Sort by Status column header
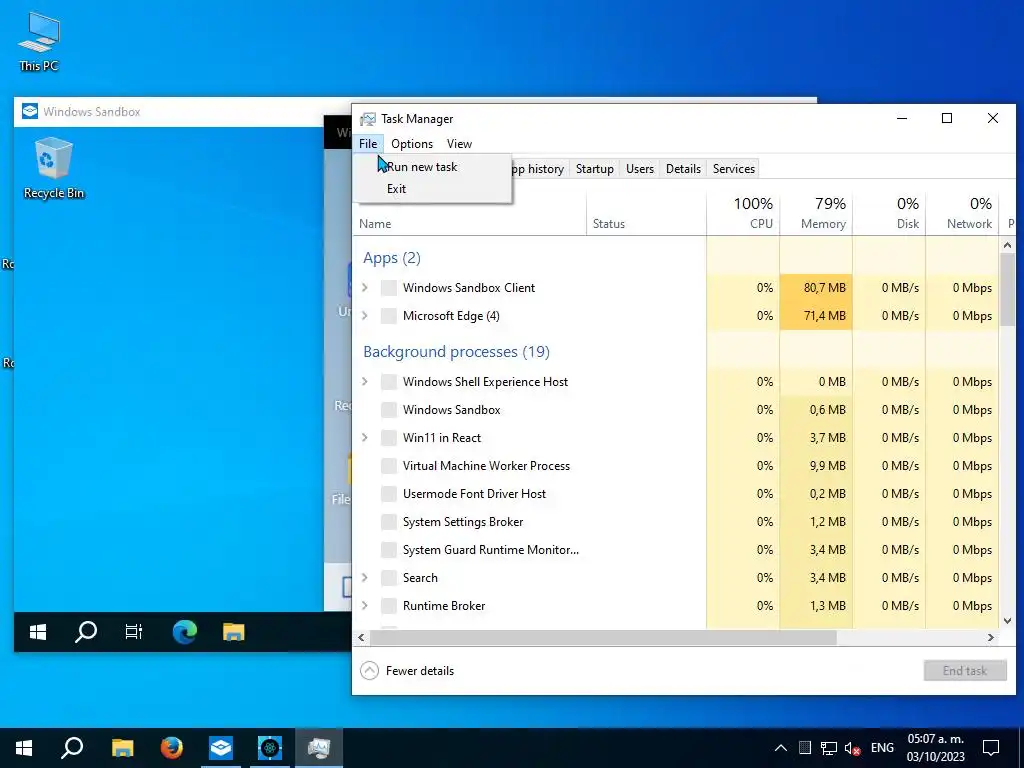The image size is (1024, 768). tap(646, 214)
